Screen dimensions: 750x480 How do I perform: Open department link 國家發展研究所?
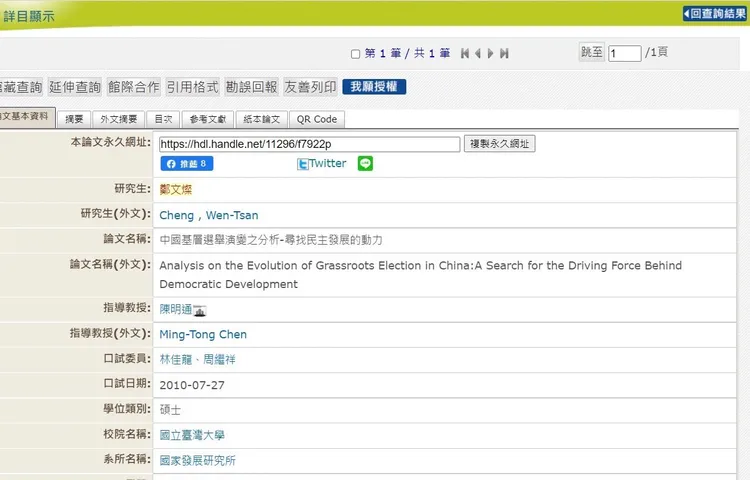point(197,460)
